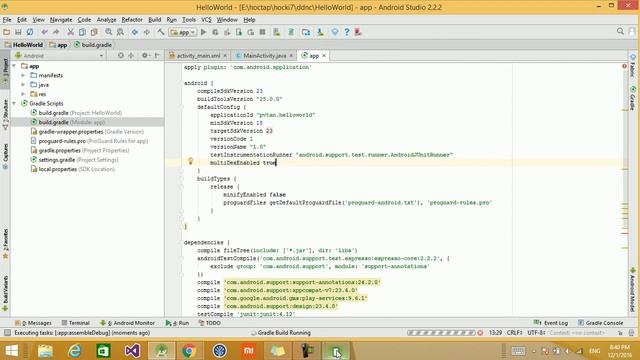Click the Search Everywhere magnifier icon
The width and height of the screenshot is (640, 360).
coord(620,31)
